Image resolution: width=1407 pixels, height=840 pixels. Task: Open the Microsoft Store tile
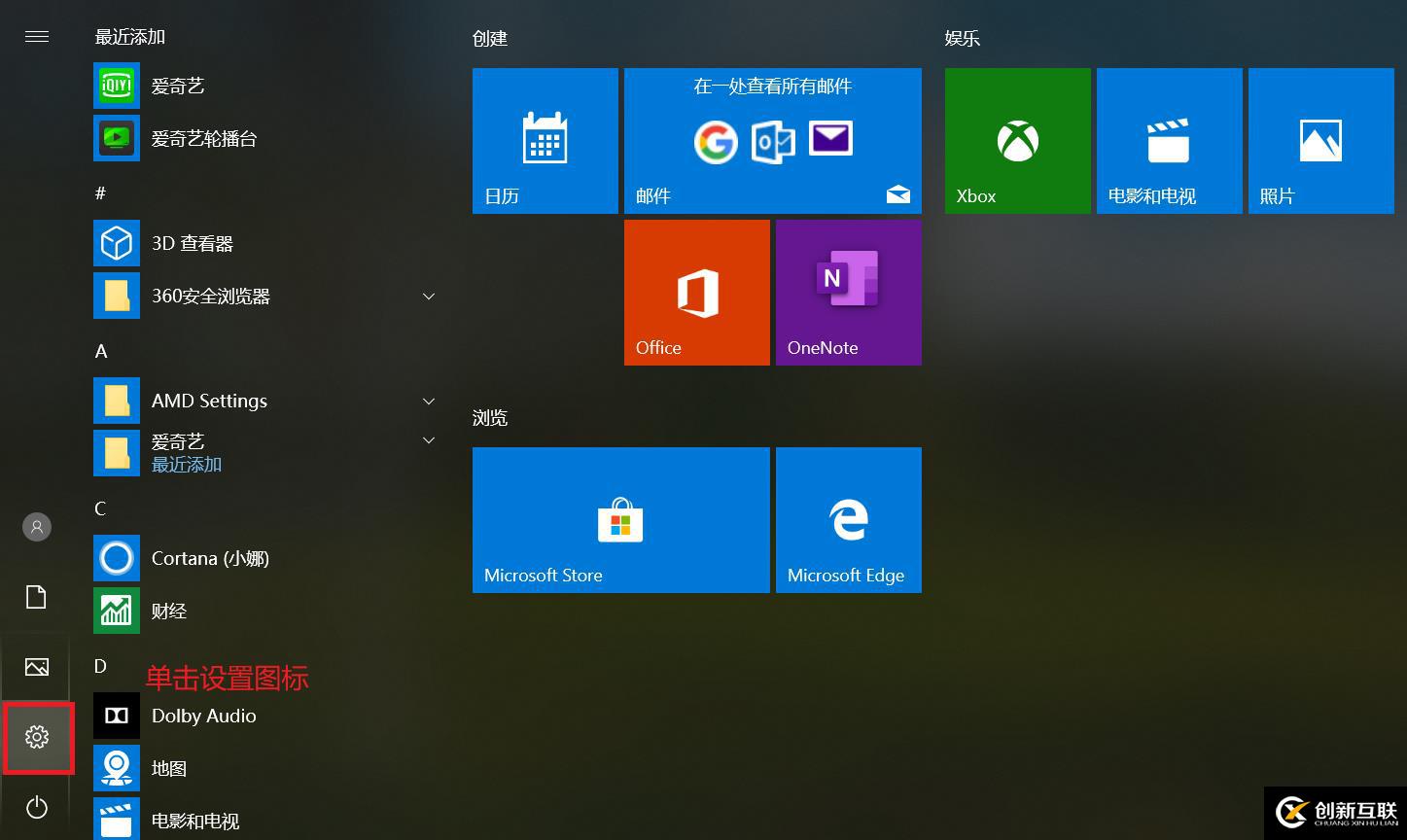pyautogui.click(x=620, y=520)
